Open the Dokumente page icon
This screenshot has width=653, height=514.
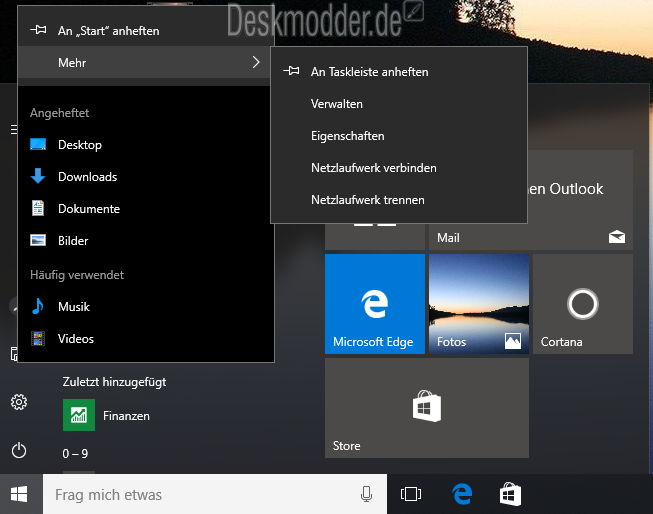pyautogui.click(x=38, y=208)
